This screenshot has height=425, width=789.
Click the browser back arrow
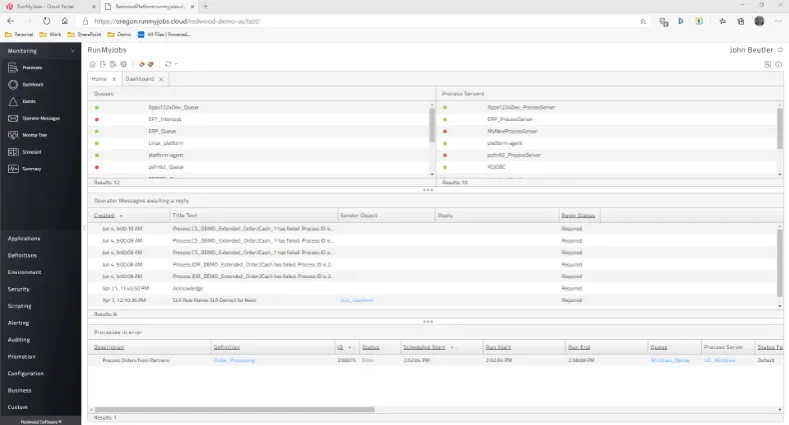pos(11,21)
